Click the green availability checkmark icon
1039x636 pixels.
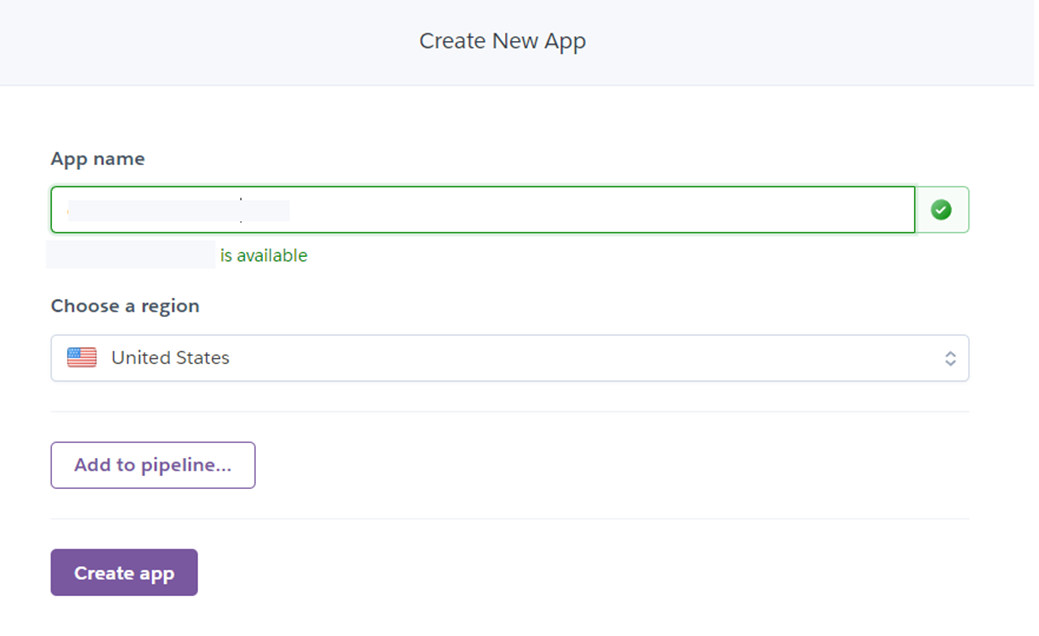(941, 210)
